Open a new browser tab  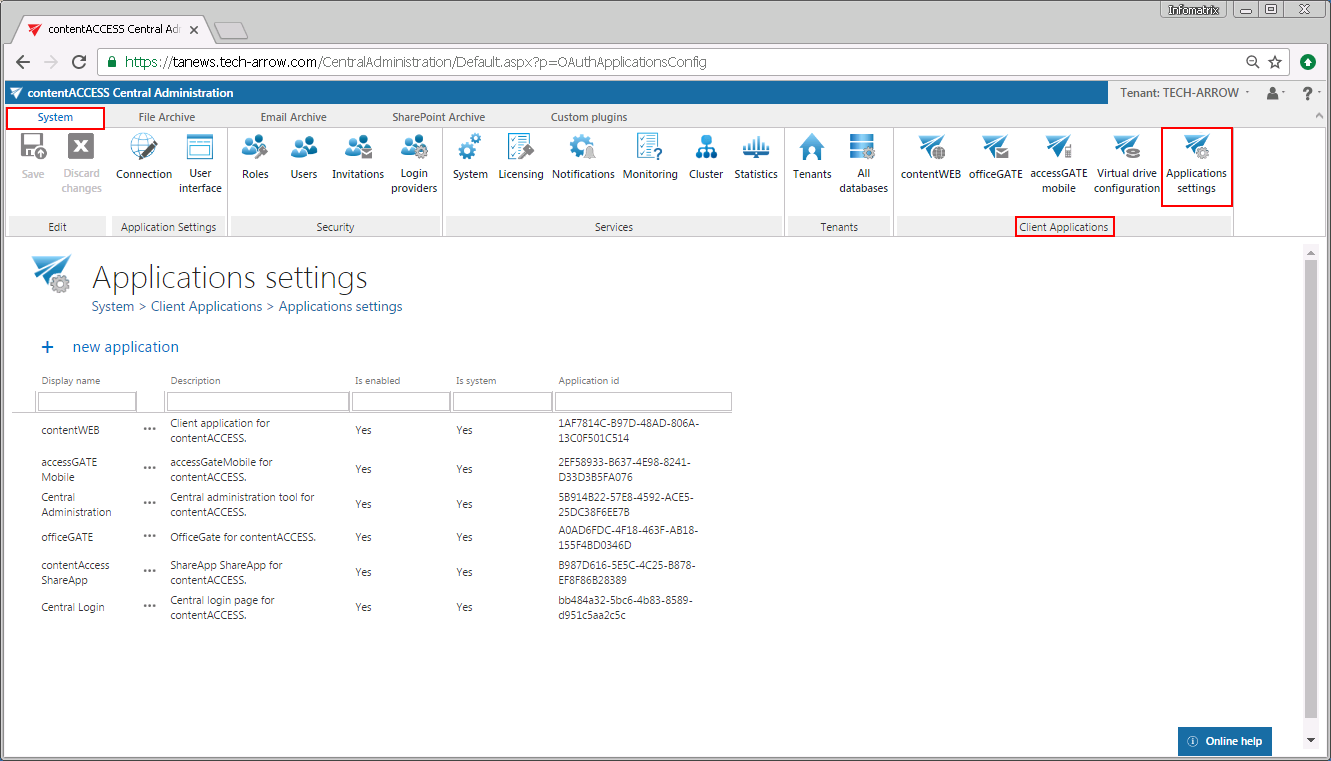pos(231,30)
